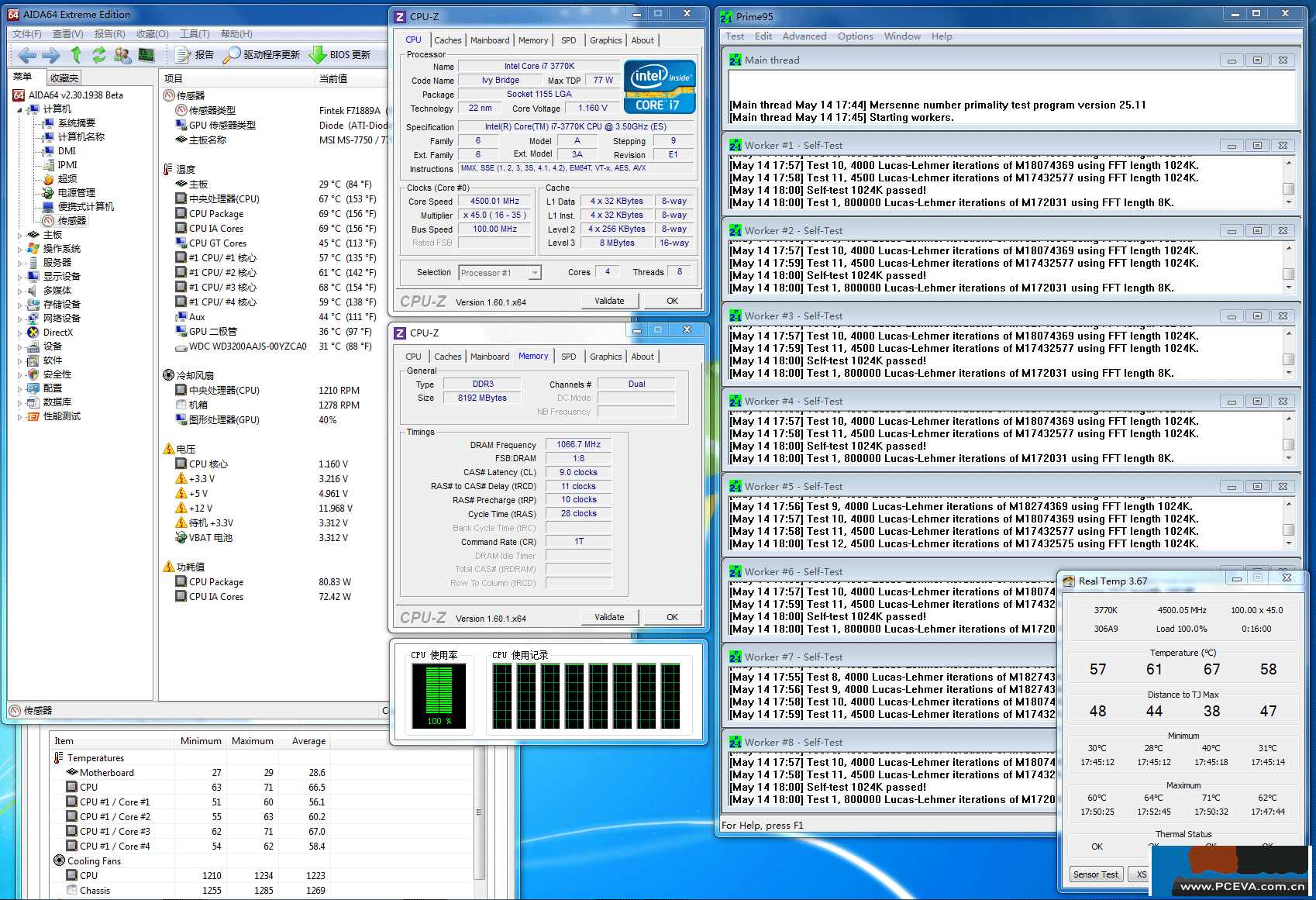Image resolution: width=1316 pixels, height=900 pixels.
Task: Click the 报告 report document icon
Action: click(x=183, y=55)
